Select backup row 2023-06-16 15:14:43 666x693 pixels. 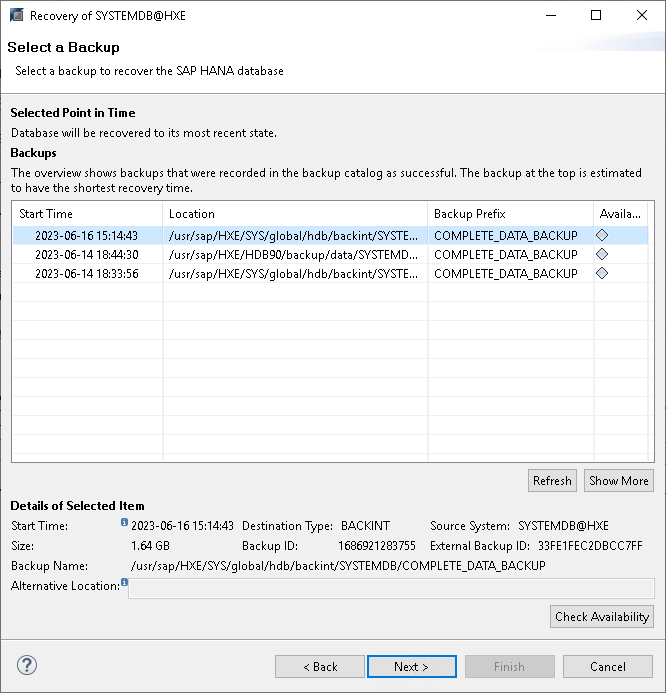[331, 236]
